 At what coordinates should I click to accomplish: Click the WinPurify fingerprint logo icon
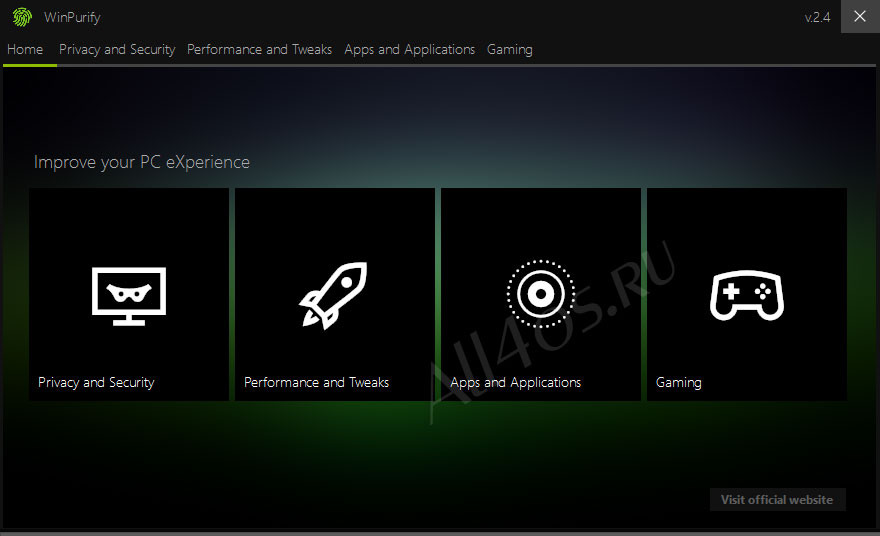coord(22,17)
